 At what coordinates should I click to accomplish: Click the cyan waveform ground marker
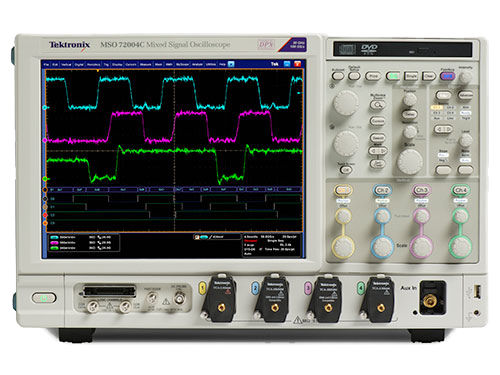(44, 108)
